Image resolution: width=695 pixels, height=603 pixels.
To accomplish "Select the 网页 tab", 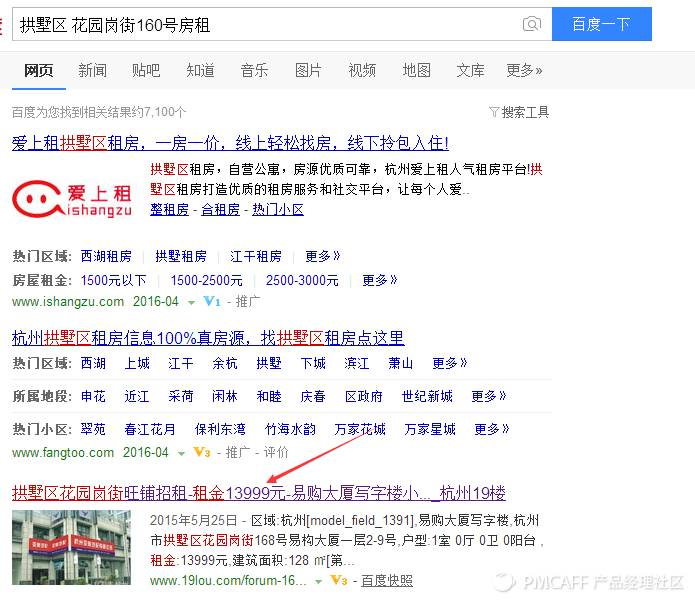I will click(39, 70).
